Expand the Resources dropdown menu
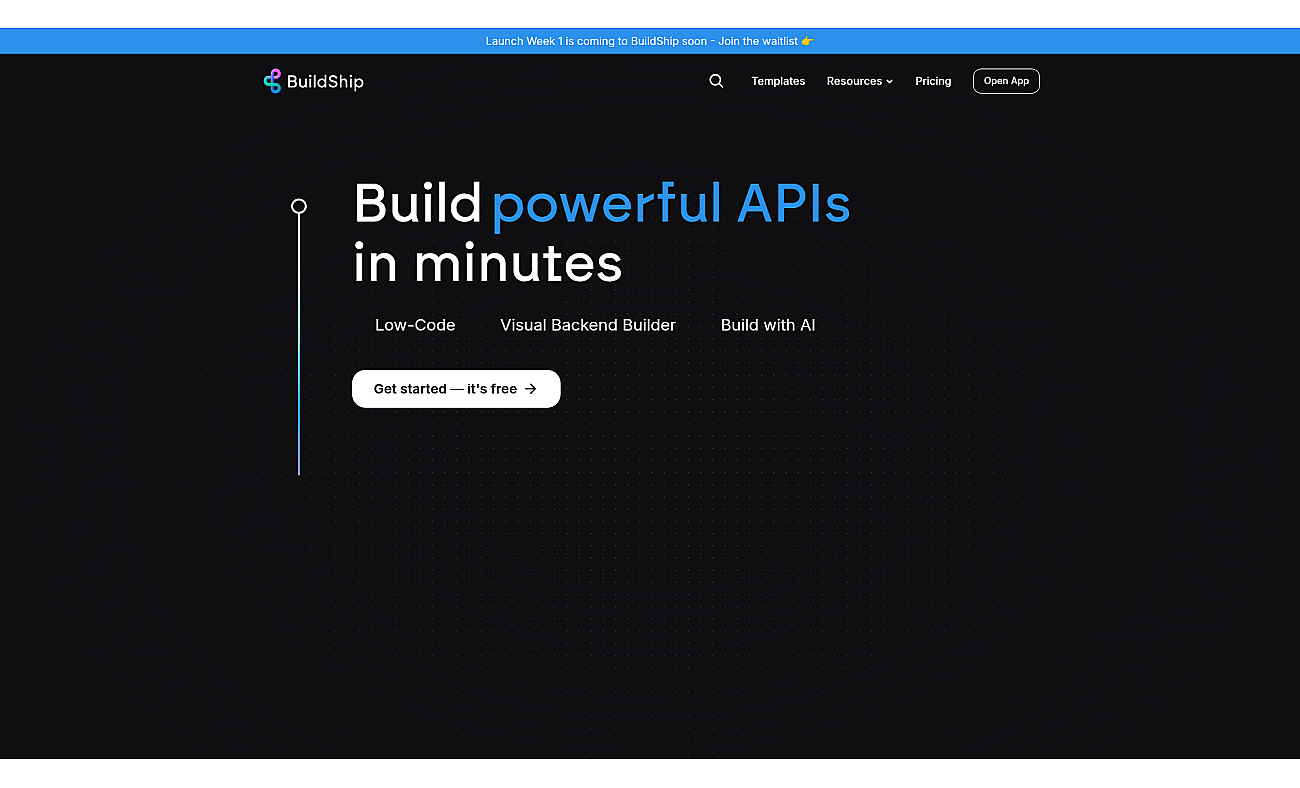Viewport: 1300px width, 788px height. [x=859, y=81]
